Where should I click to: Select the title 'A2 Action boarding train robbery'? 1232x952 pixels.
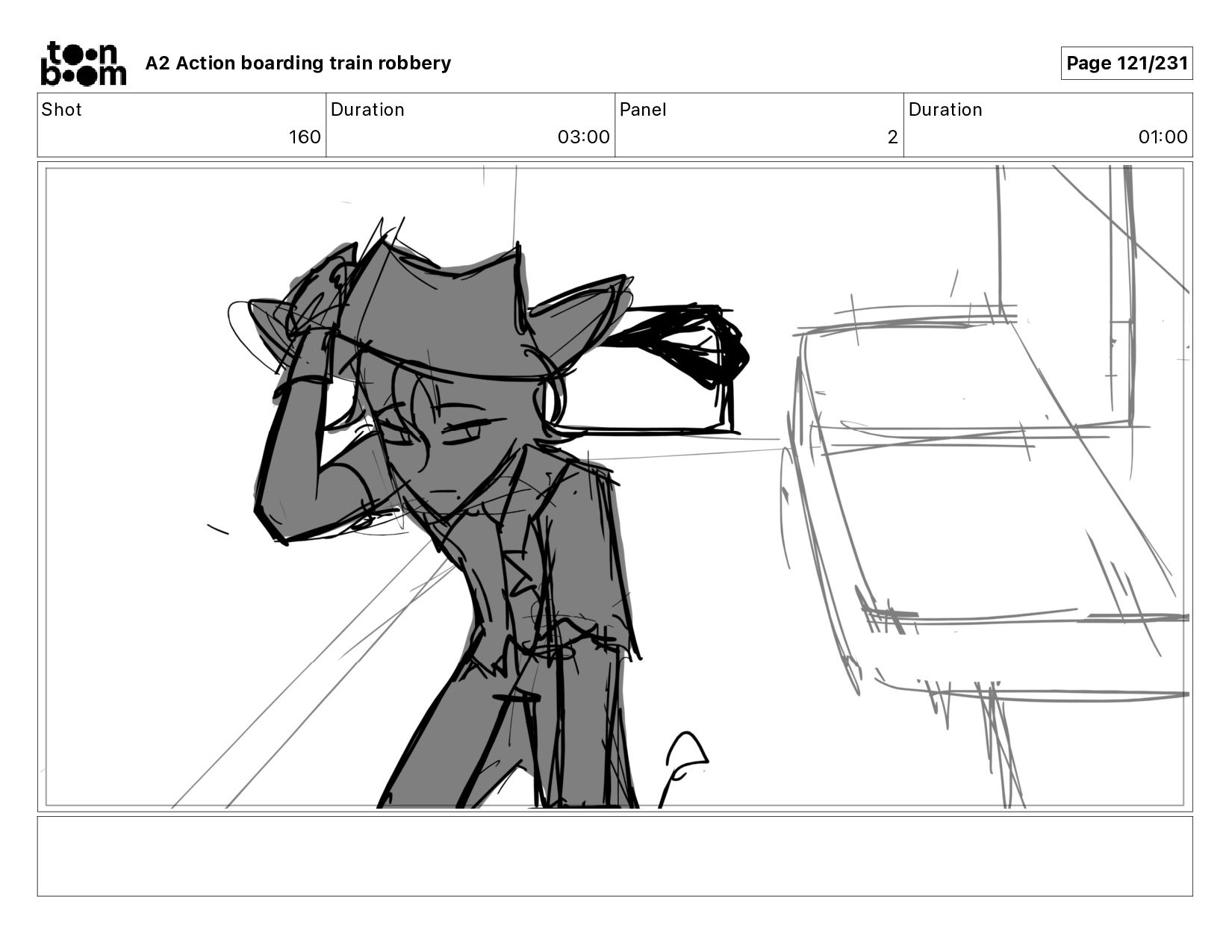click(298, 63)
